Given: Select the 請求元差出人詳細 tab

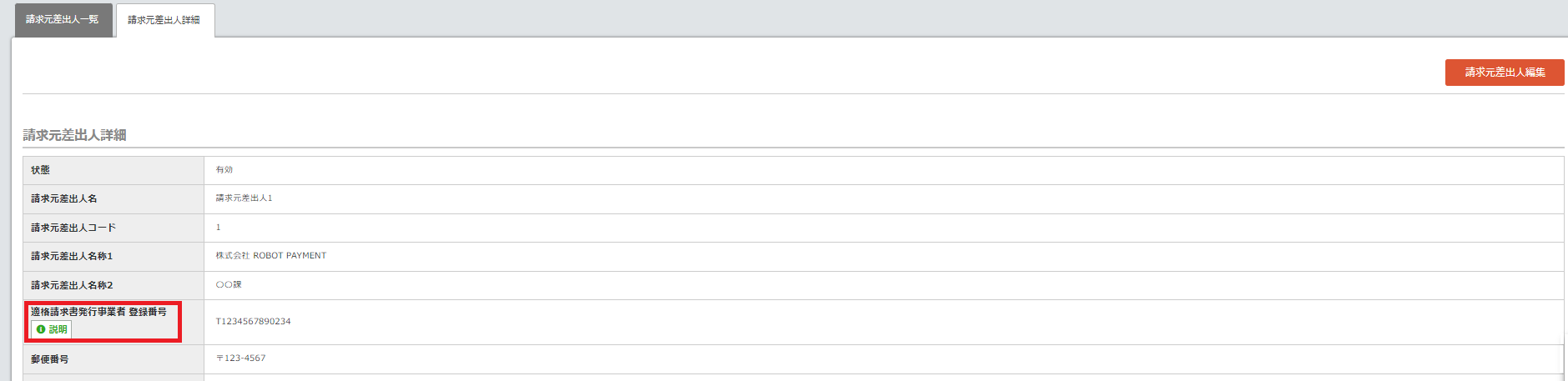Looking at the screenshot, I should coord(164,20).
